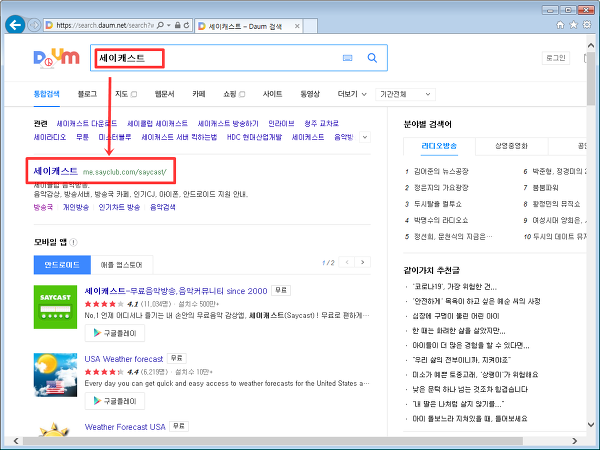Open the USA Weather forecast app thumbnail
Image resolution: width=600 pixels, height=450 pixels.
55,375
